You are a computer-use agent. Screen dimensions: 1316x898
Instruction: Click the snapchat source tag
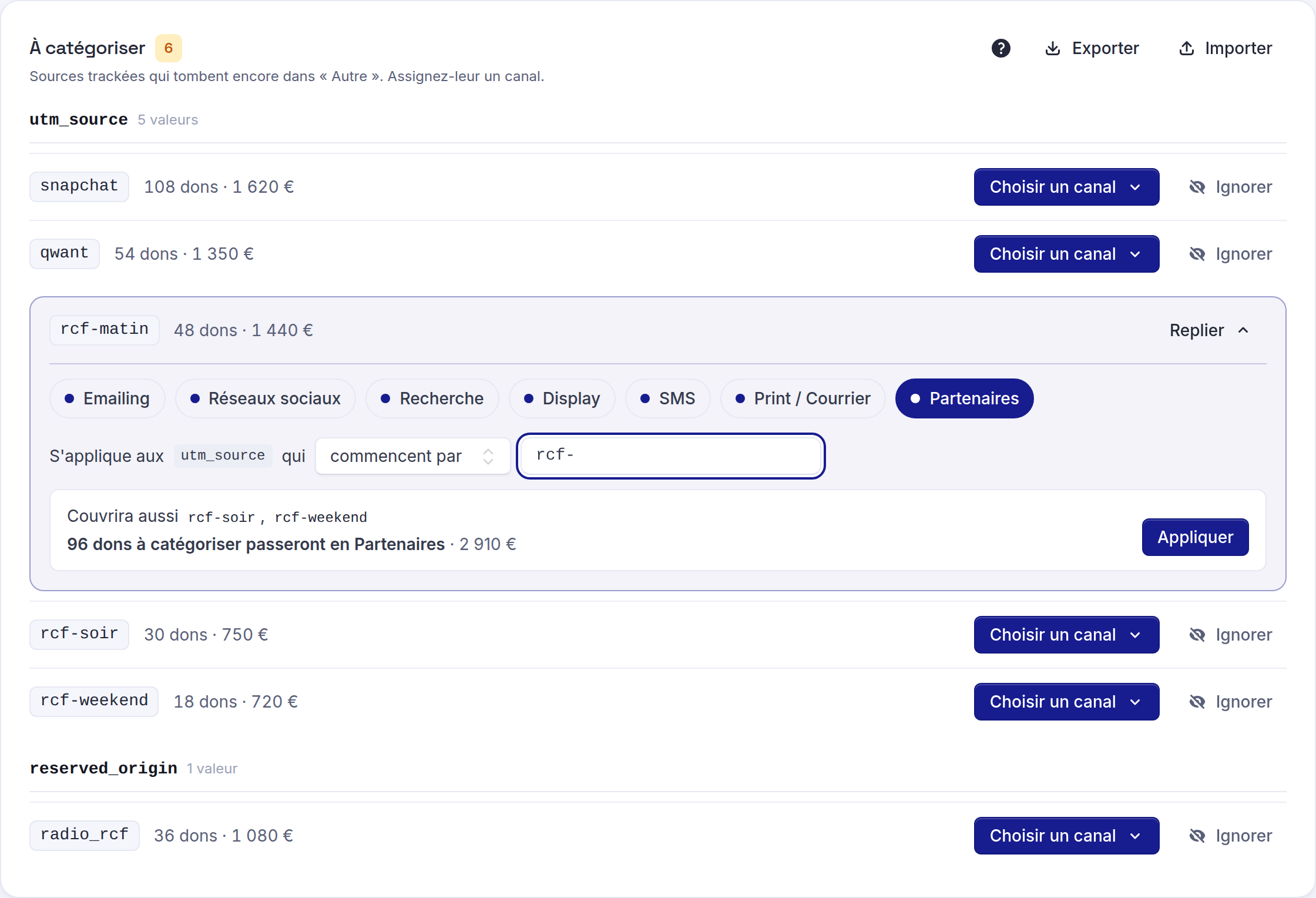tap(79, 186)
